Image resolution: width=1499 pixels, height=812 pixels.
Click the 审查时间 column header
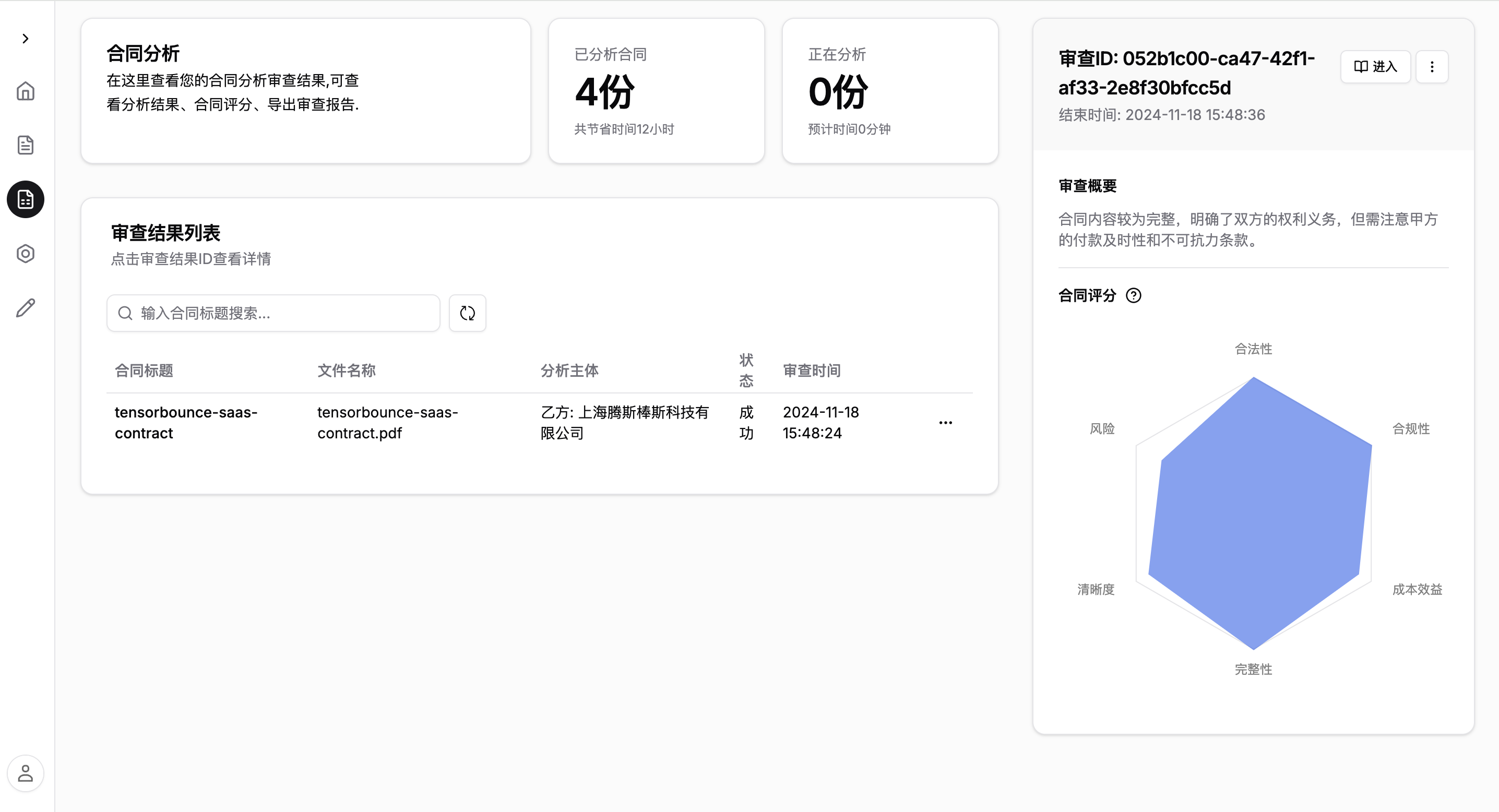tap(811, 371)
